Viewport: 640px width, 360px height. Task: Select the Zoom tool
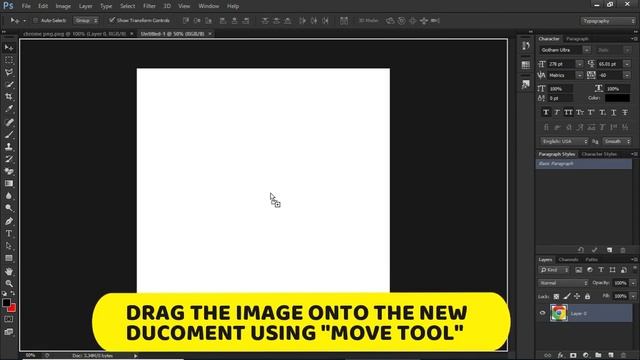point(9,283)
